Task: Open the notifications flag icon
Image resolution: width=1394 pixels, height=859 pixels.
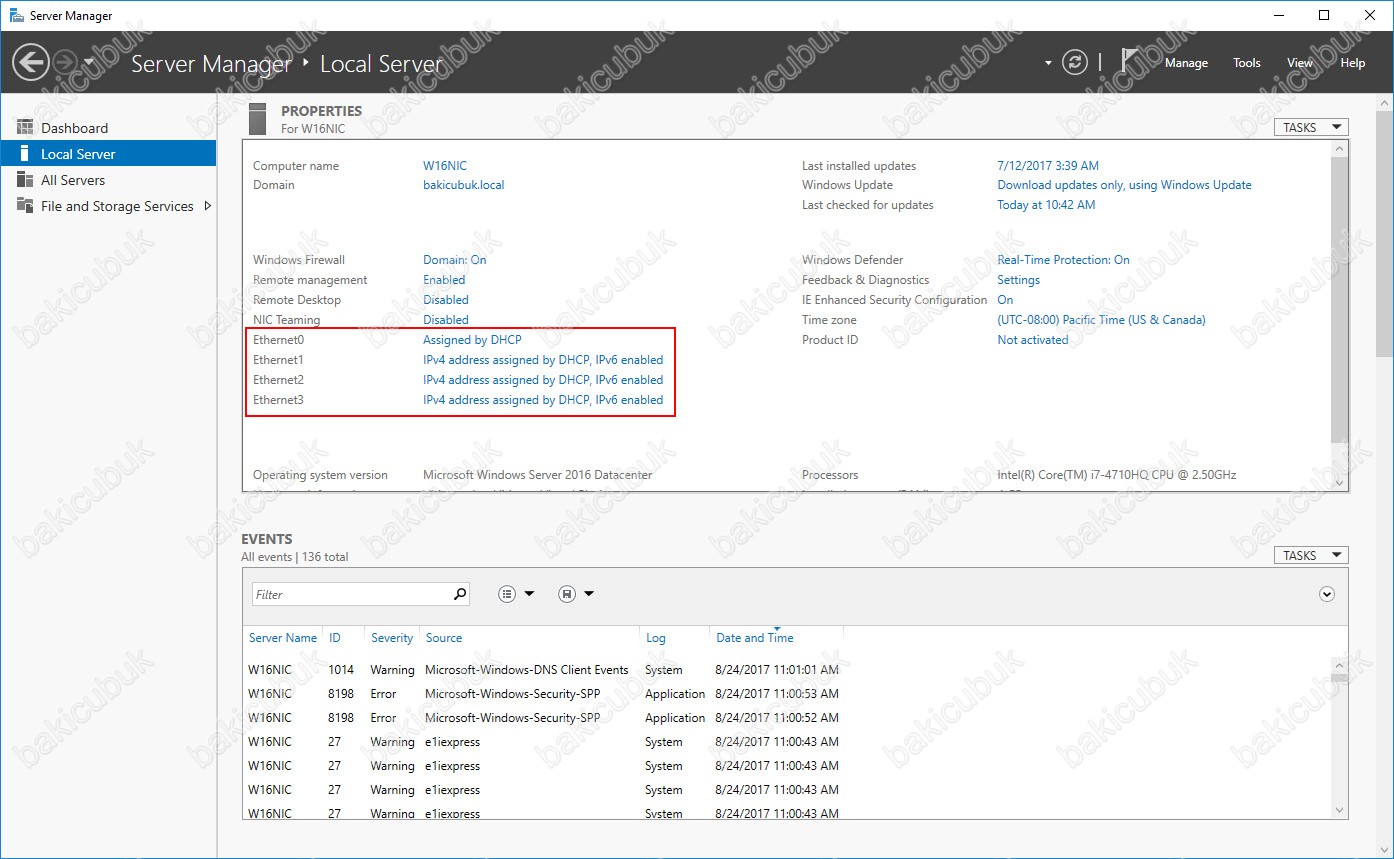Action: [1130, 61]
